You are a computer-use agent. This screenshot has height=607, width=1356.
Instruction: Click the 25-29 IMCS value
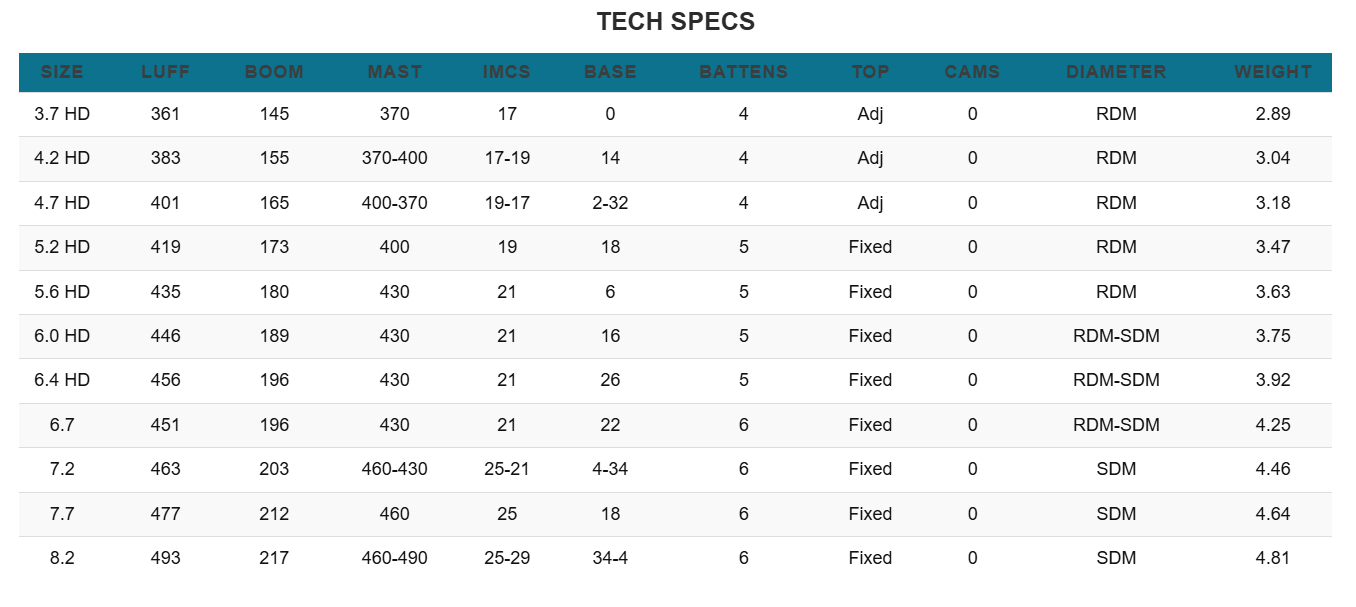507,558
